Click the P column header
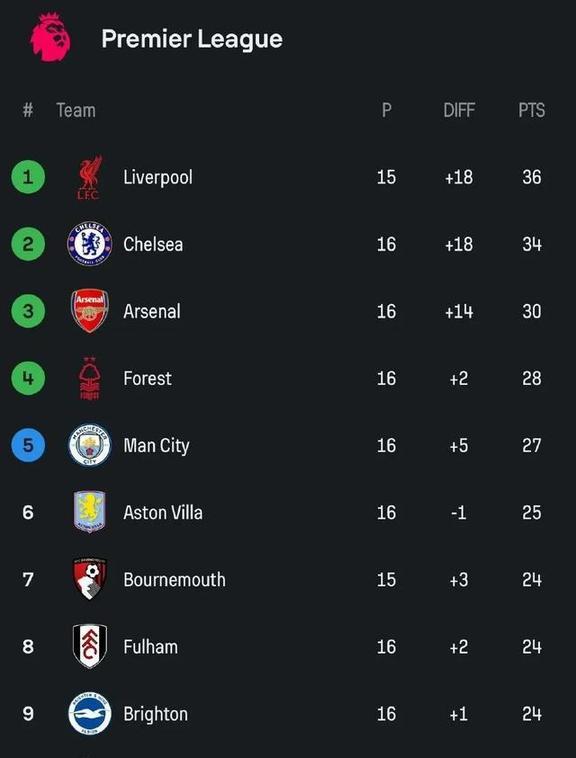The height and width of the screenshot is (758, 576). [x=387, y=110]
